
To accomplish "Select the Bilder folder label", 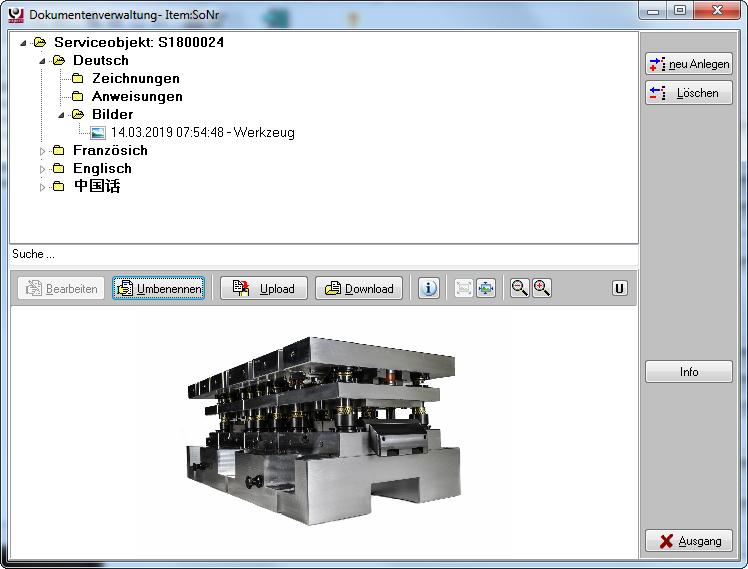I will pyautogui.click(x=113, y=114).
